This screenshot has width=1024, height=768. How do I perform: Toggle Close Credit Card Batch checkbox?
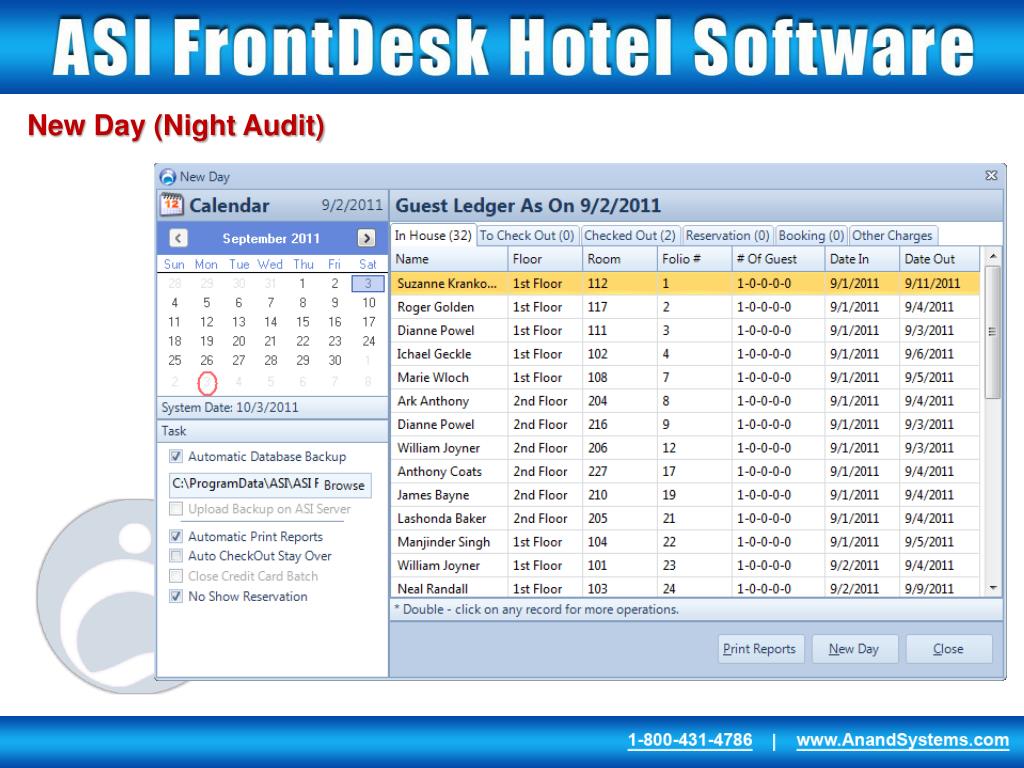176,576
